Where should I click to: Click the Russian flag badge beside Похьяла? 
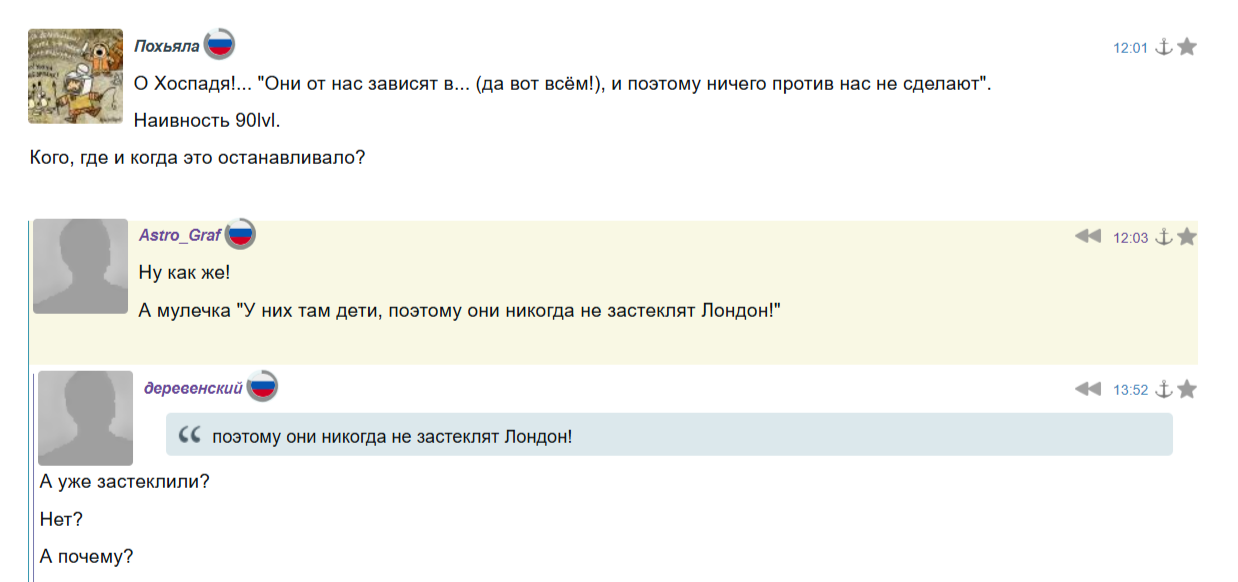(219, 44)
